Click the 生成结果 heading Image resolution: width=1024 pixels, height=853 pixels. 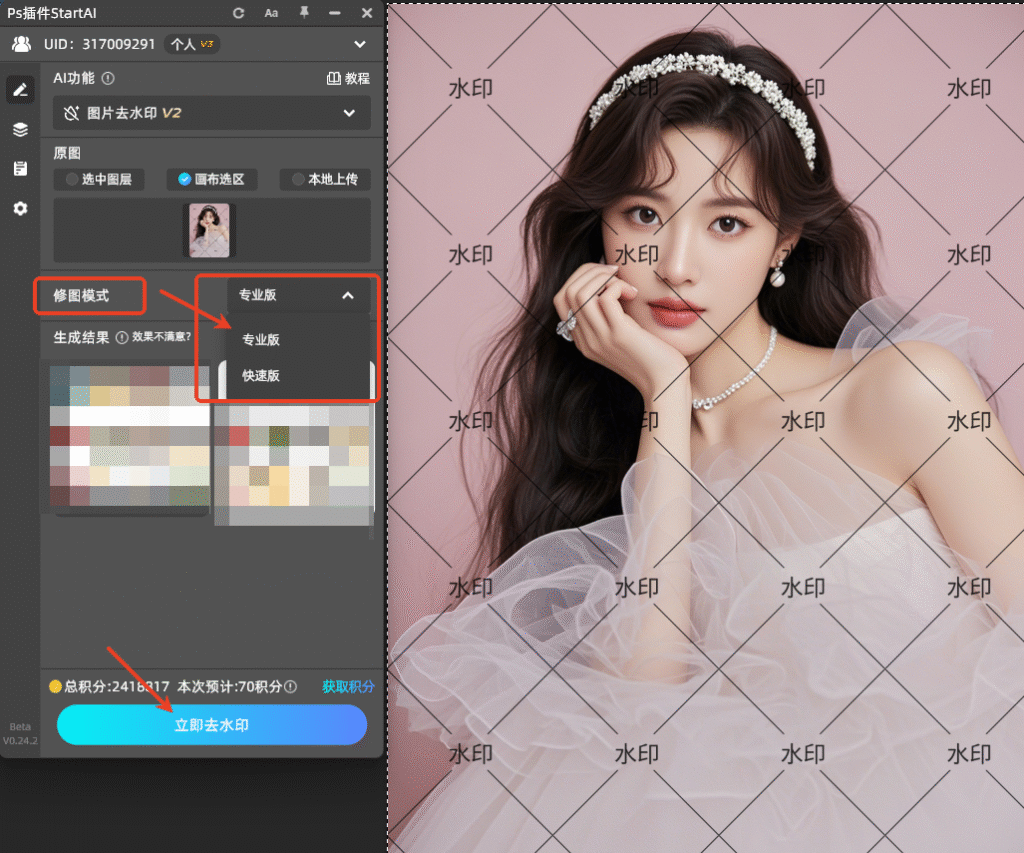tap(81, 337)
